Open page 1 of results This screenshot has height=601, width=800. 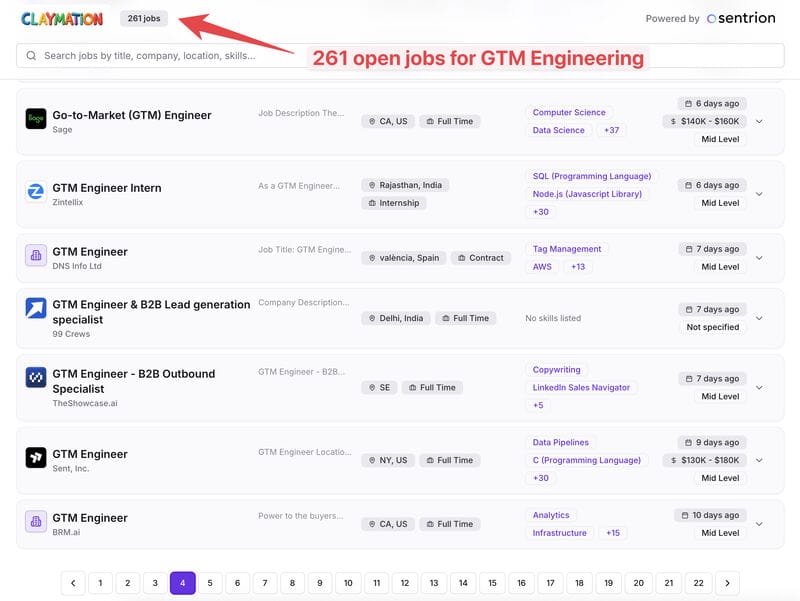[x=101, y=583]
